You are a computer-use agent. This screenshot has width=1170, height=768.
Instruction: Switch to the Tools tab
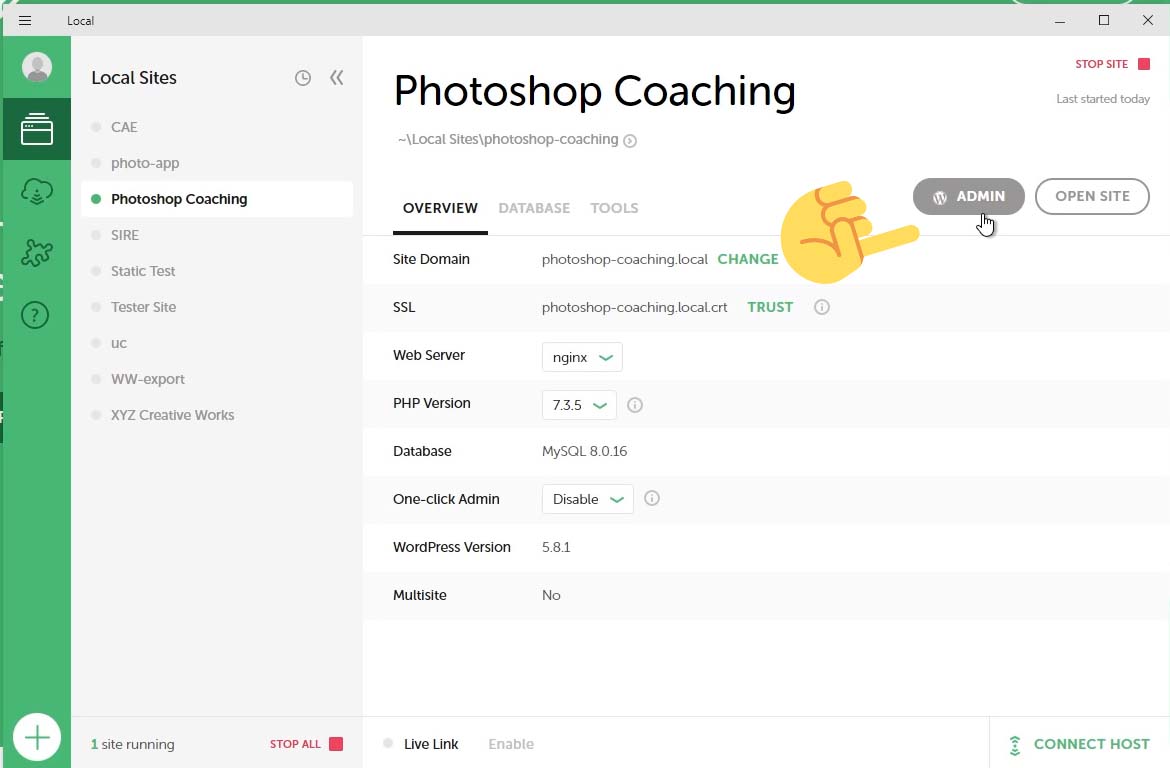(614, 208)
